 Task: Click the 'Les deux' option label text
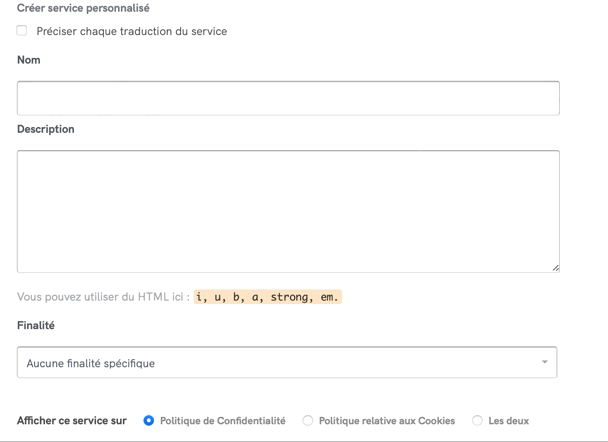508,420
